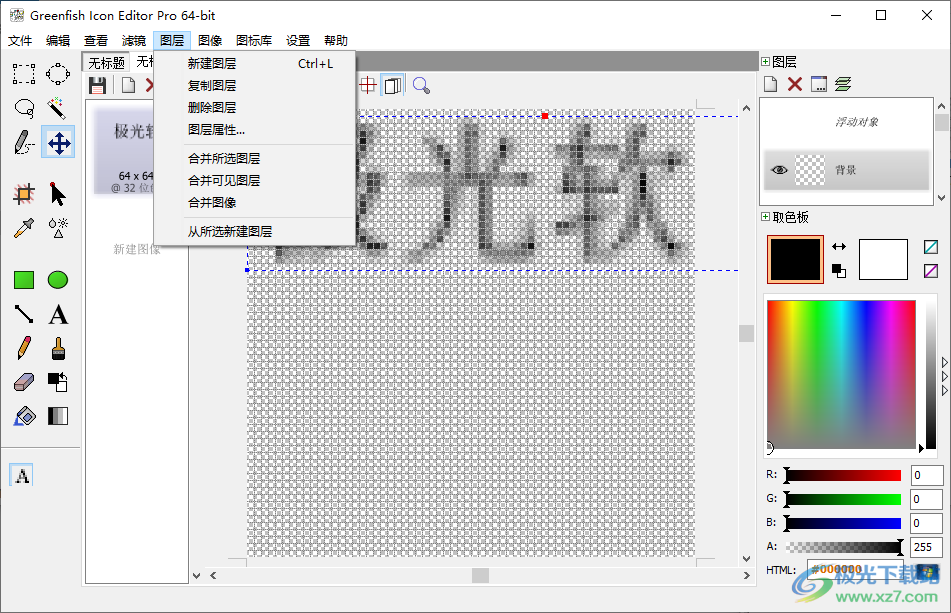The width and height of the screenshot is (951, 613).
Task: Pick a color with the eyedropper tool
Action: coord(23,227)
